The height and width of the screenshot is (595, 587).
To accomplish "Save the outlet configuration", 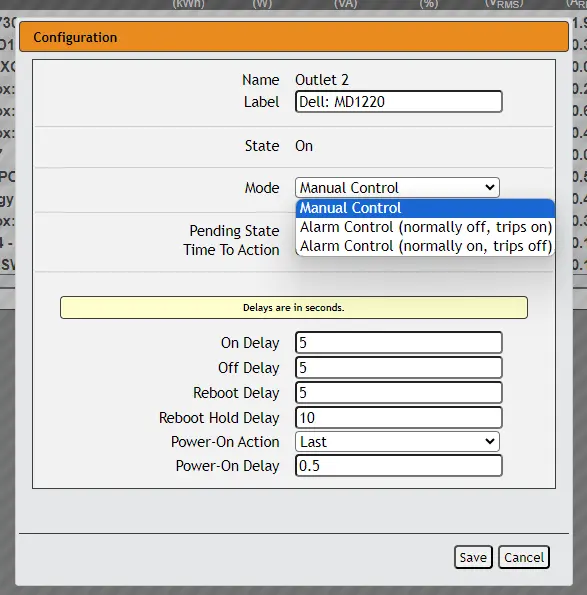I will tap(473, 557).
